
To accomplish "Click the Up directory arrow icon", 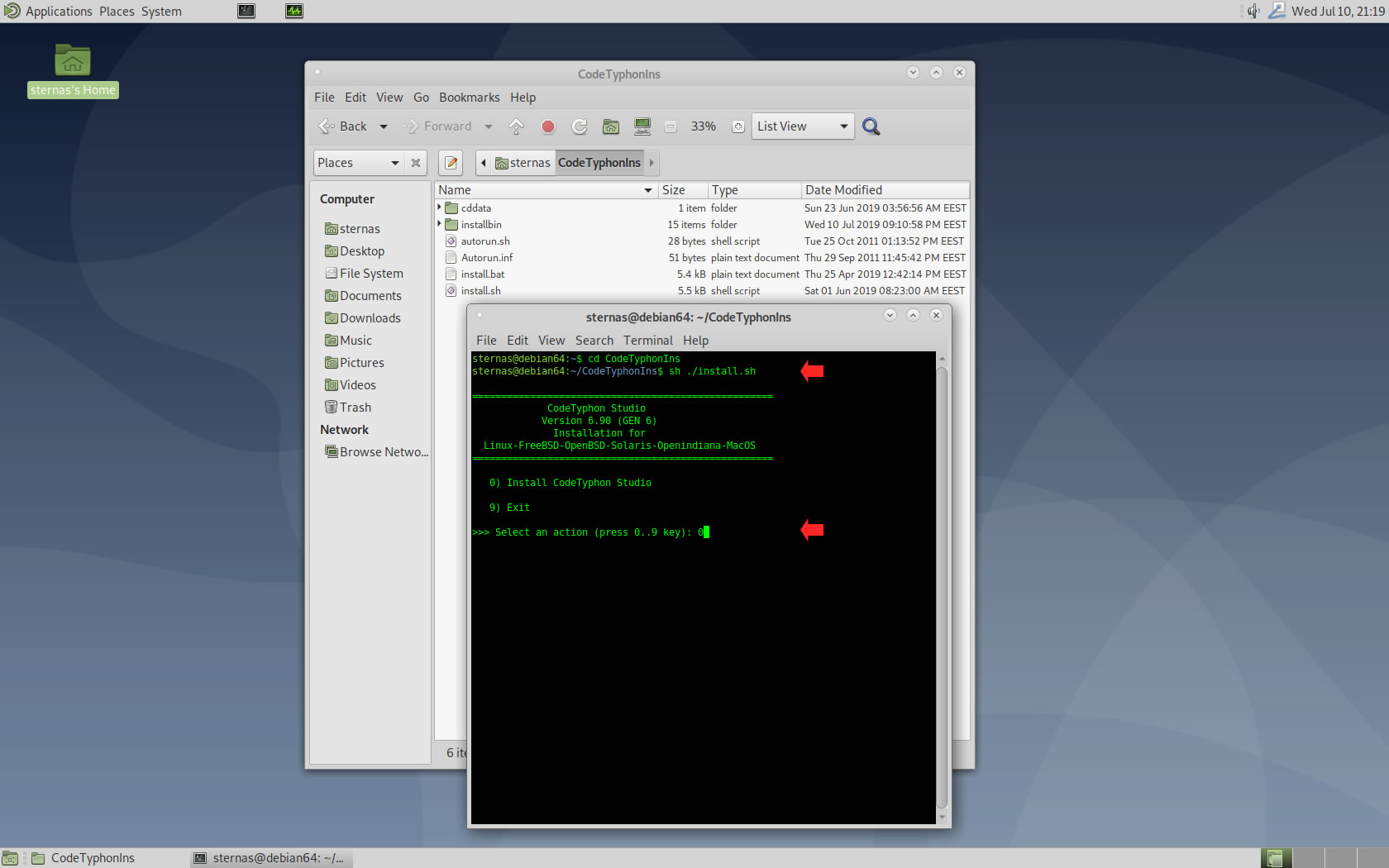I will 516,126.
